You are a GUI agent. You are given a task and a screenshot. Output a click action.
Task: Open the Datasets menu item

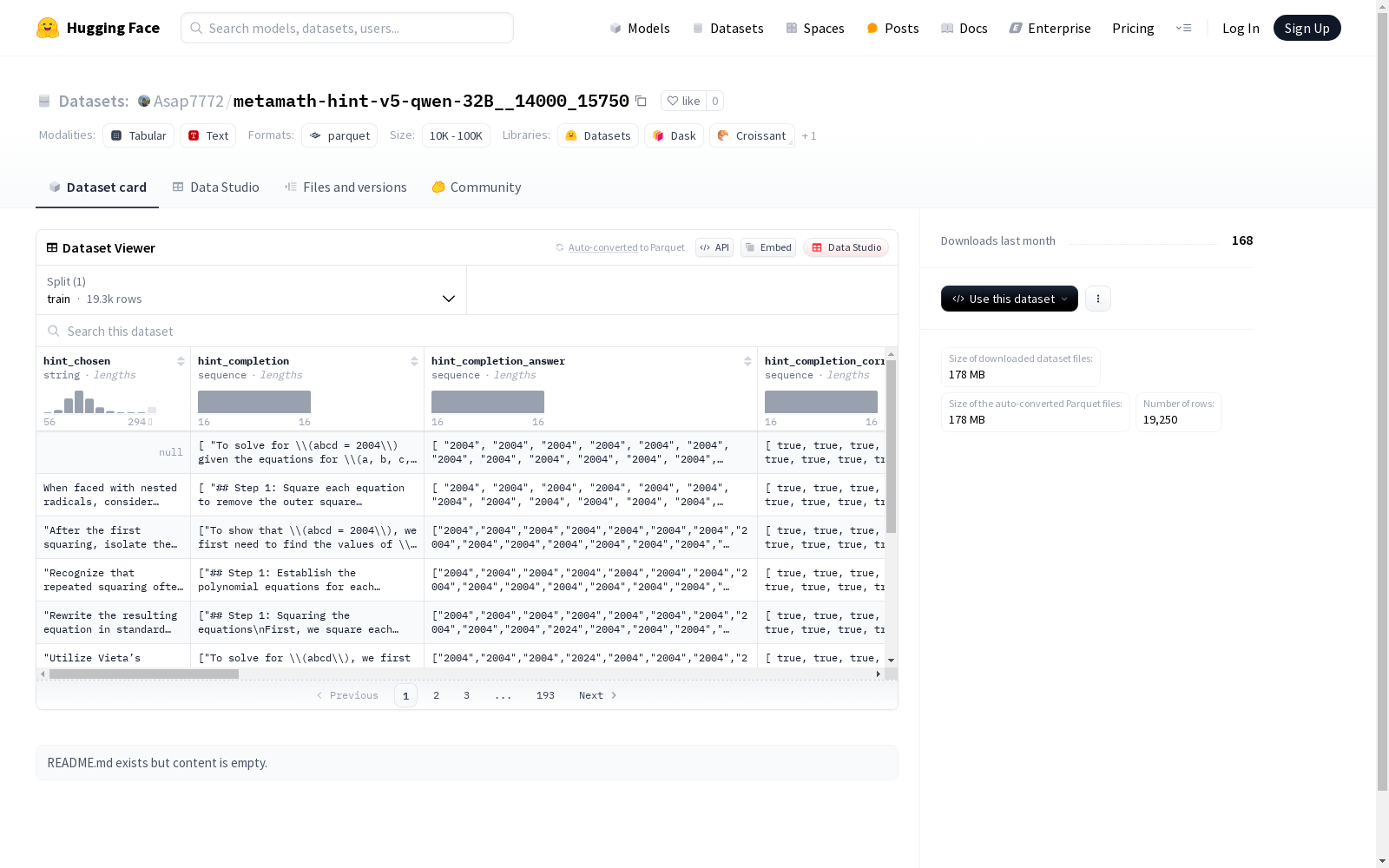tap(727, 28)
